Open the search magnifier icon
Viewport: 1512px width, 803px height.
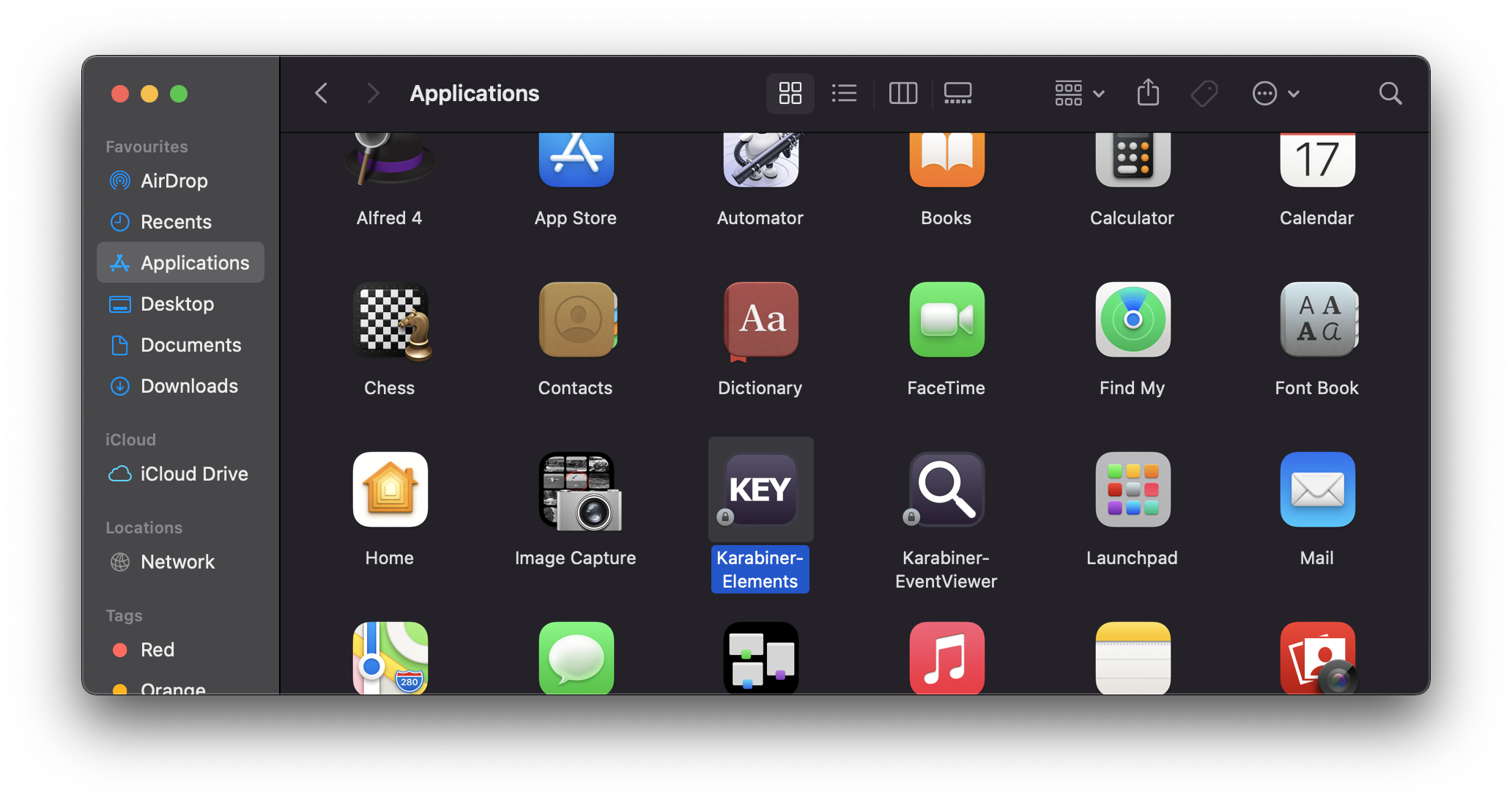point(1390,93)
